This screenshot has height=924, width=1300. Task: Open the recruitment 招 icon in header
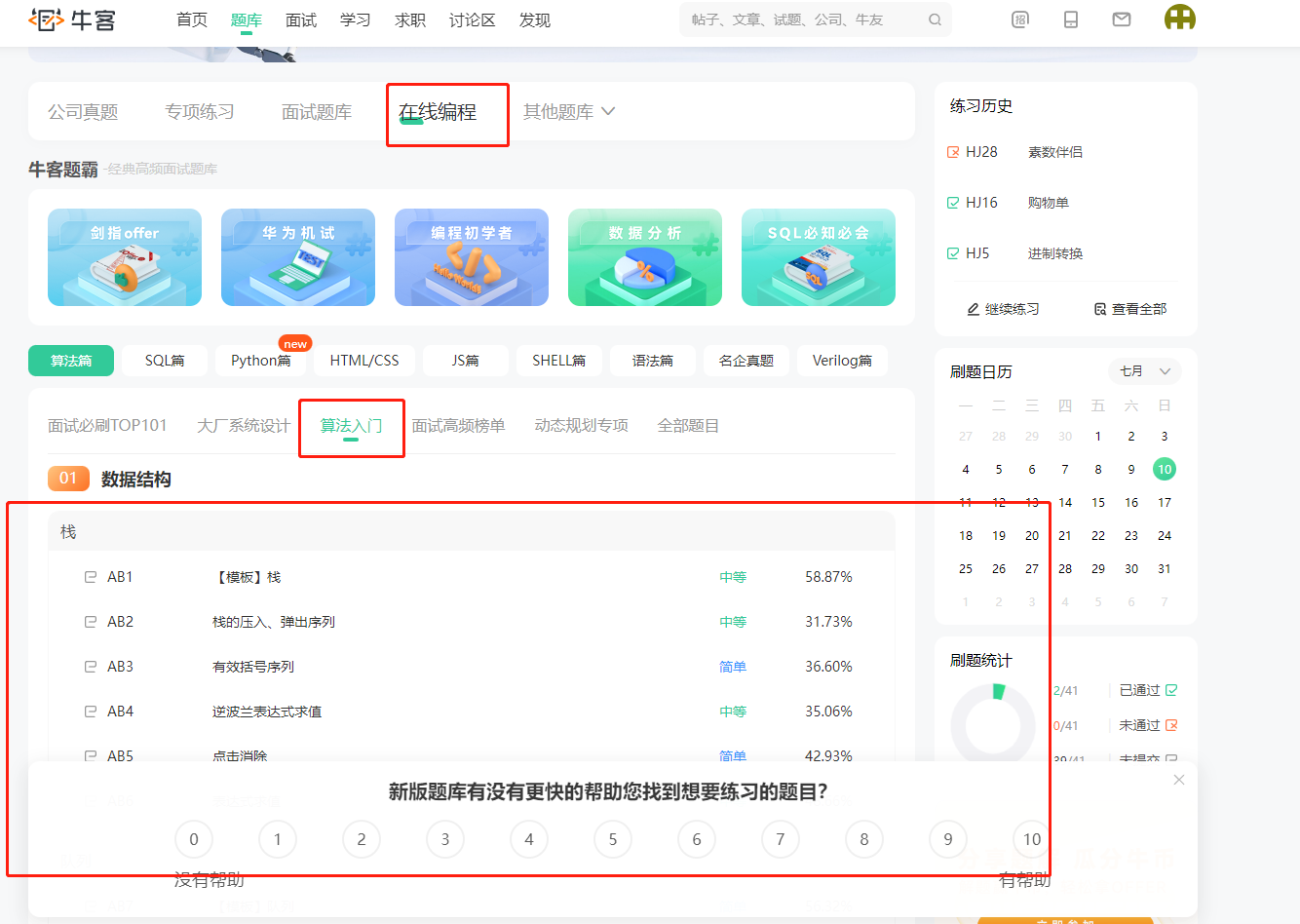click(x=1020, y=19)
